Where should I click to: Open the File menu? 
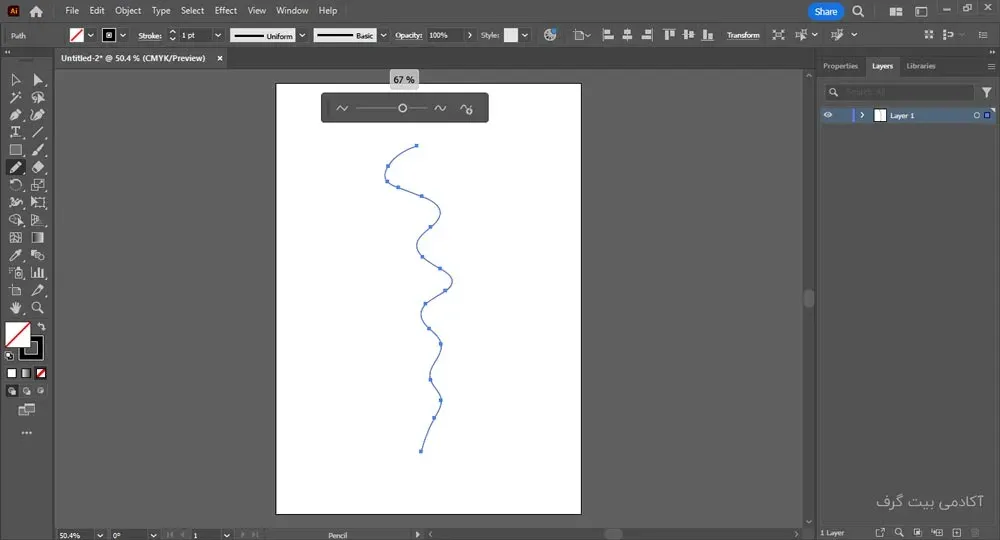(72, 11)
